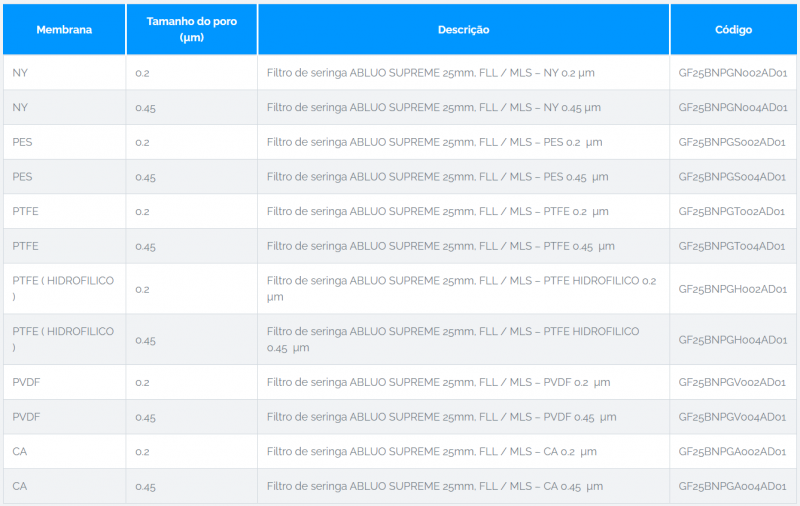Screen dimensions: 800x506
Task: Click pore size 0.45 in GF25BNPGH004AD01 row
Action: [x=145, y=341]
